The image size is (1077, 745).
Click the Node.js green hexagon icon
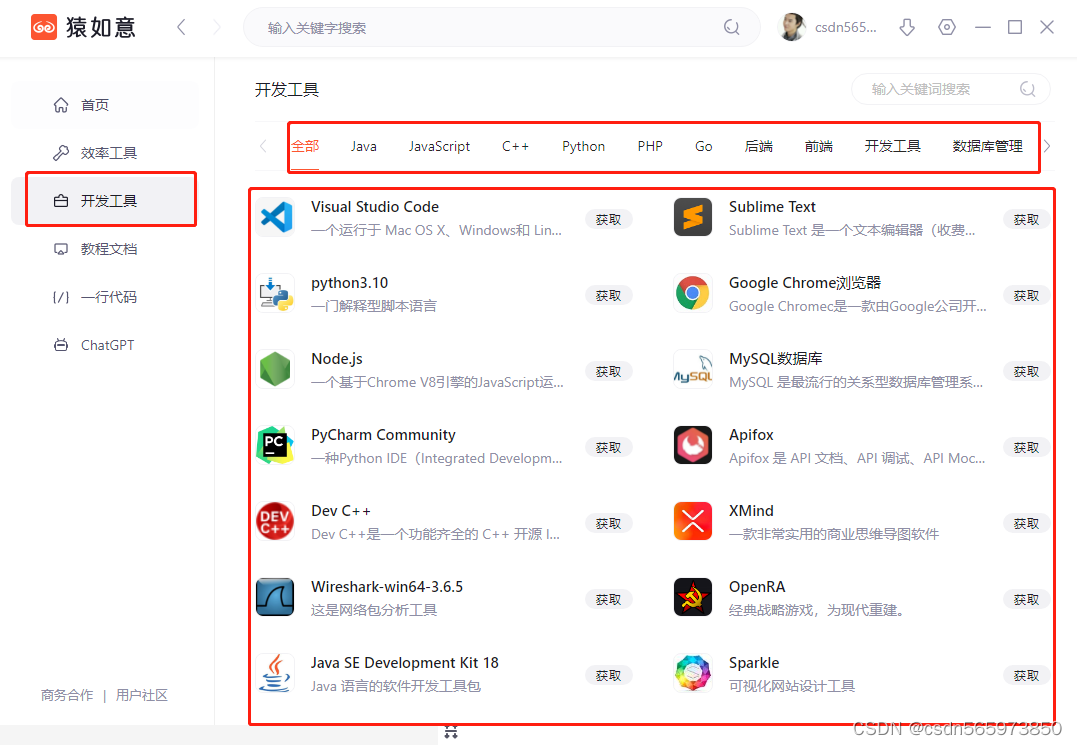[275, 369]
